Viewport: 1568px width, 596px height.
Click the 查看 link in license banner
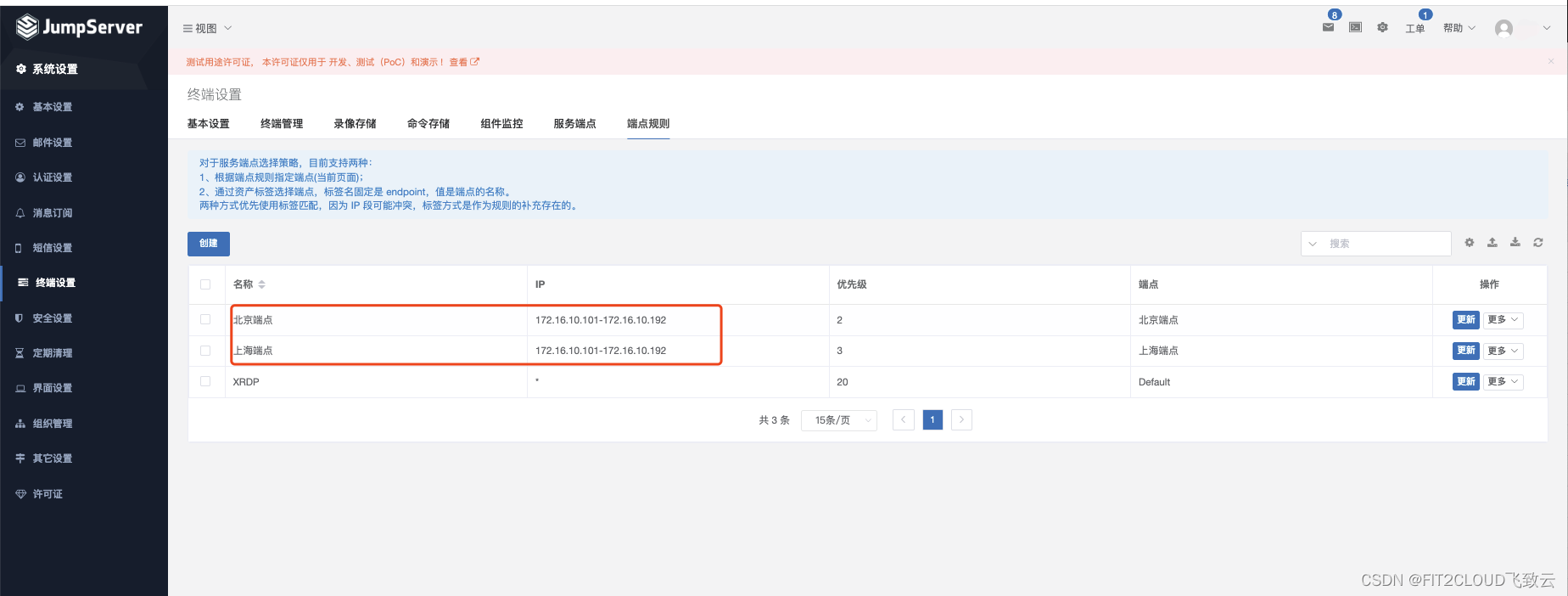(x=464, y=62)
